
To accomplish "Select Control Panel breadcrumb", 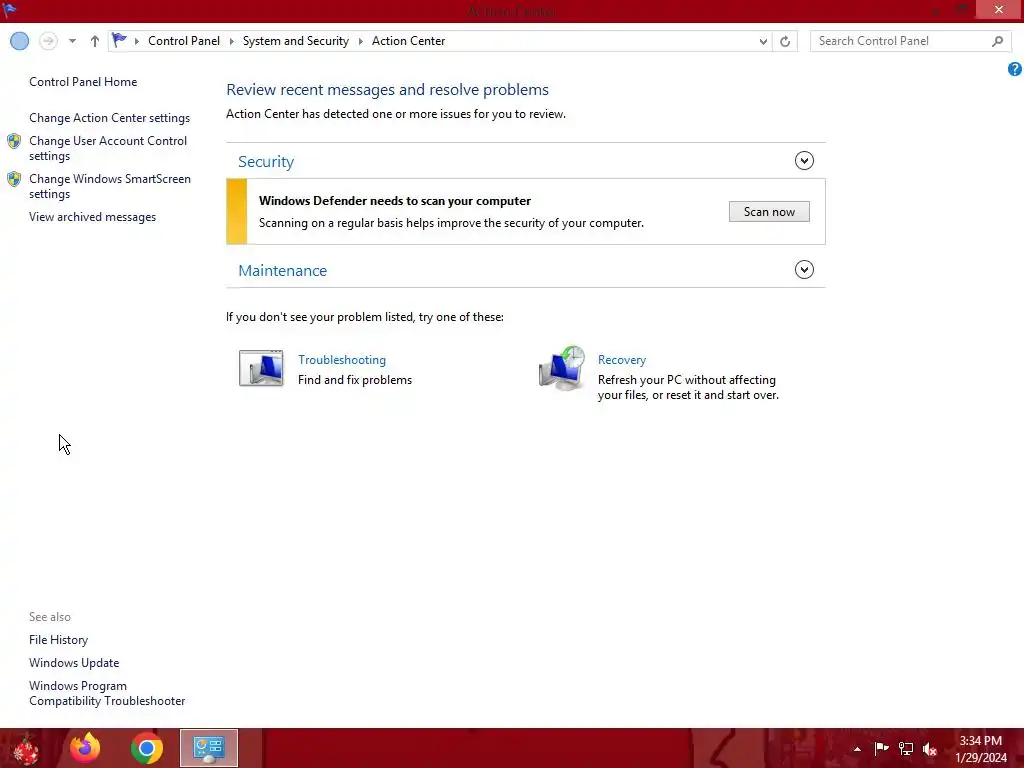I will pos(184,40).
